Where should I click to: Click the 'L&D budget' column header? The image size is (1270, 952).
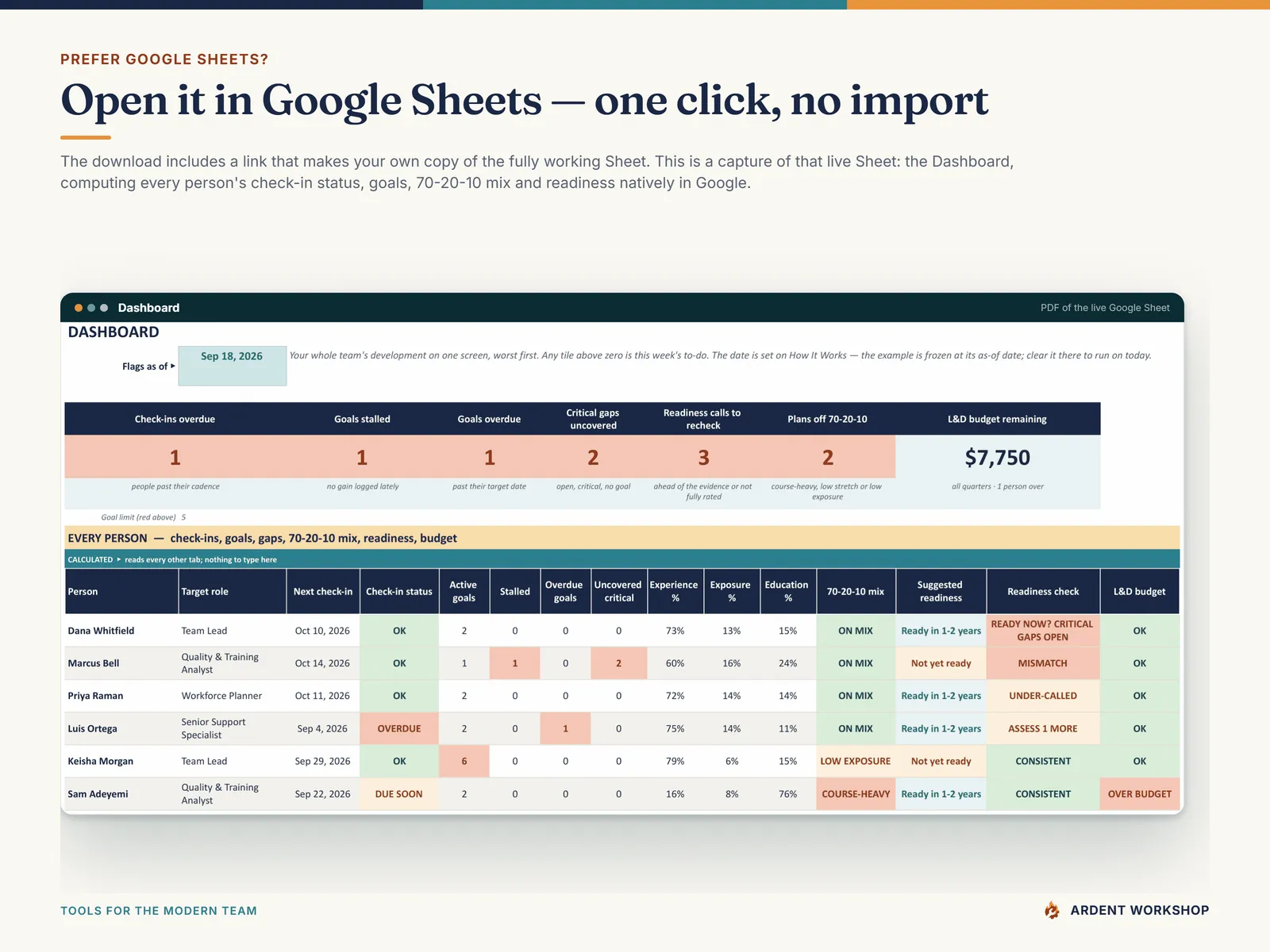(x=1140, y=591)
